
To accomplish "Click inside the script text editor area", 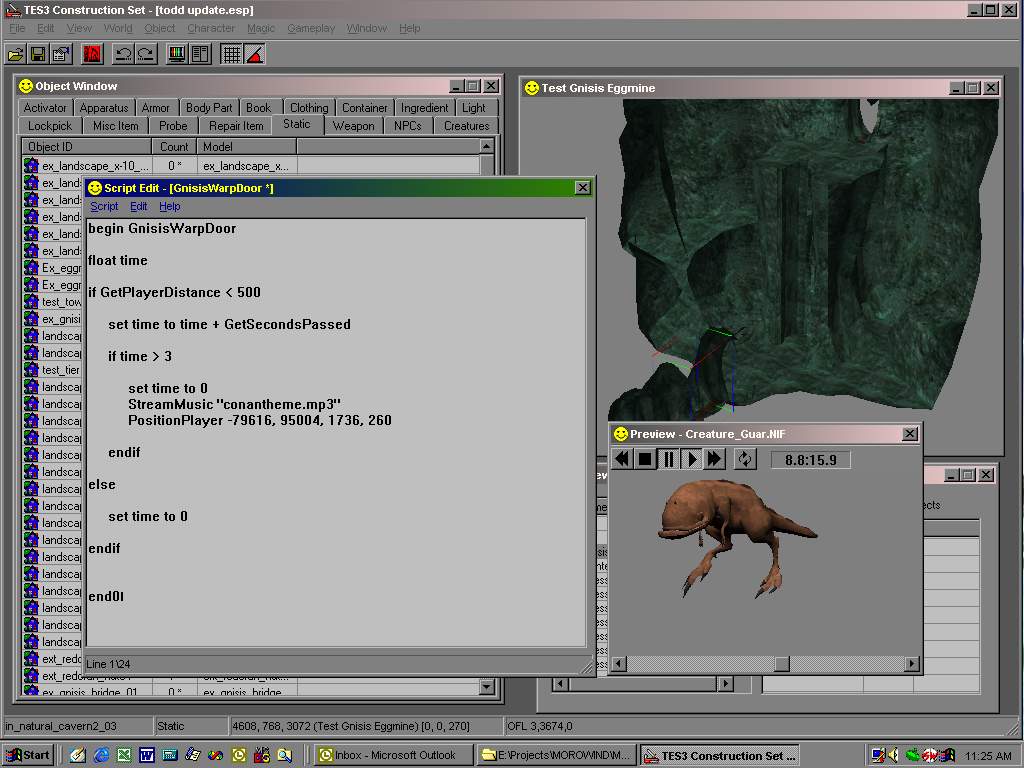I will pyautogui.click(x=336, y=432).
